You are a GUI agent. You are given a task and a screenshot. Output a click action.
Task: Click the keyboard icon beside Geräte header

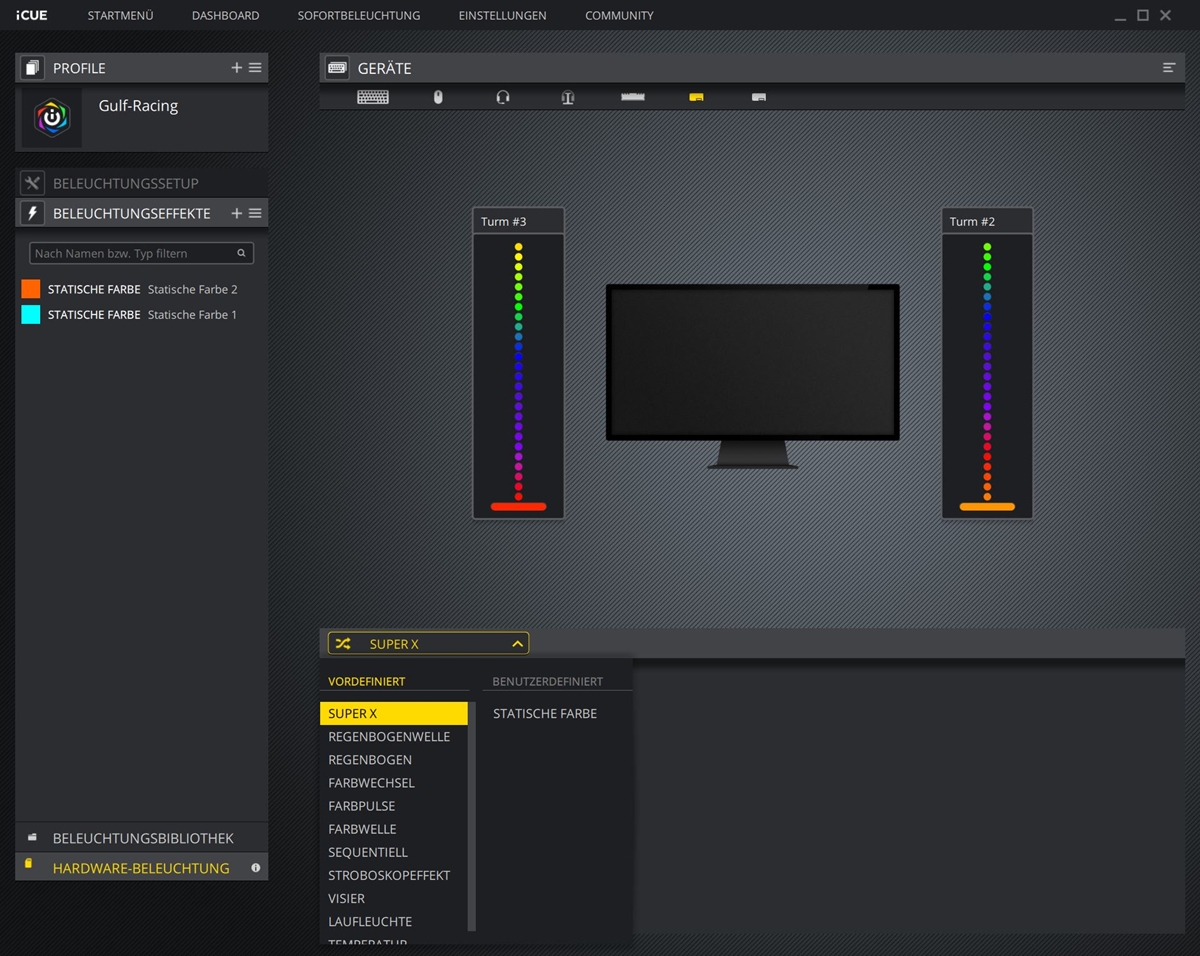[338, 68]
